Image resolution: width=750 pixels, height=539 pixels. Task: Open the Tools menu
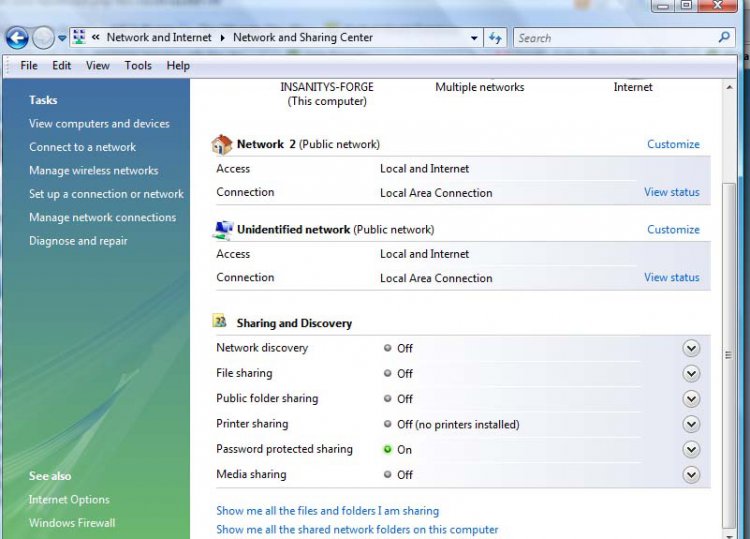[x=138, y=66]
